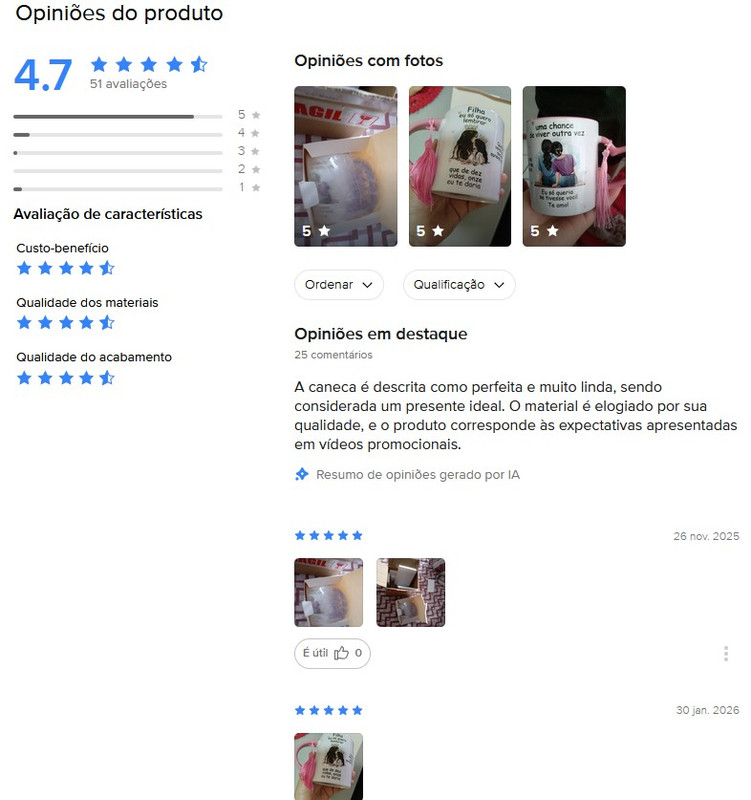Filter by 1 star rating row
This screenshot has height=800, width=751.
point(137,188)
